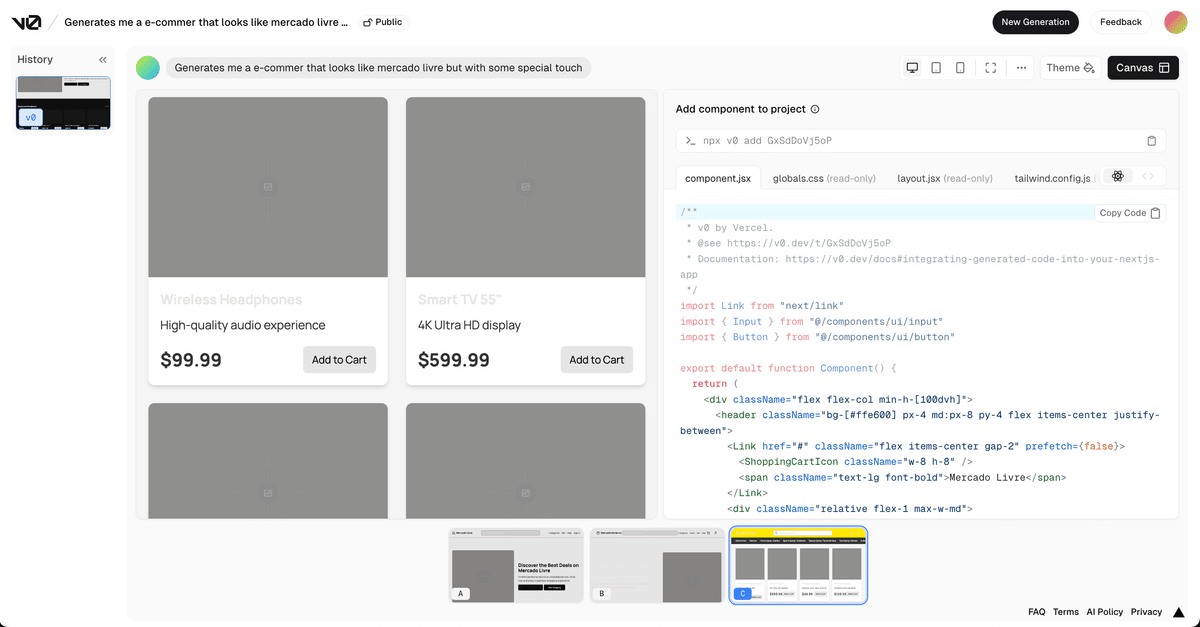Image resolution: width=1200 pixels, height=627 pixels.
Task: Open the user avatar menu in the header
Action: pos(1175,22)
